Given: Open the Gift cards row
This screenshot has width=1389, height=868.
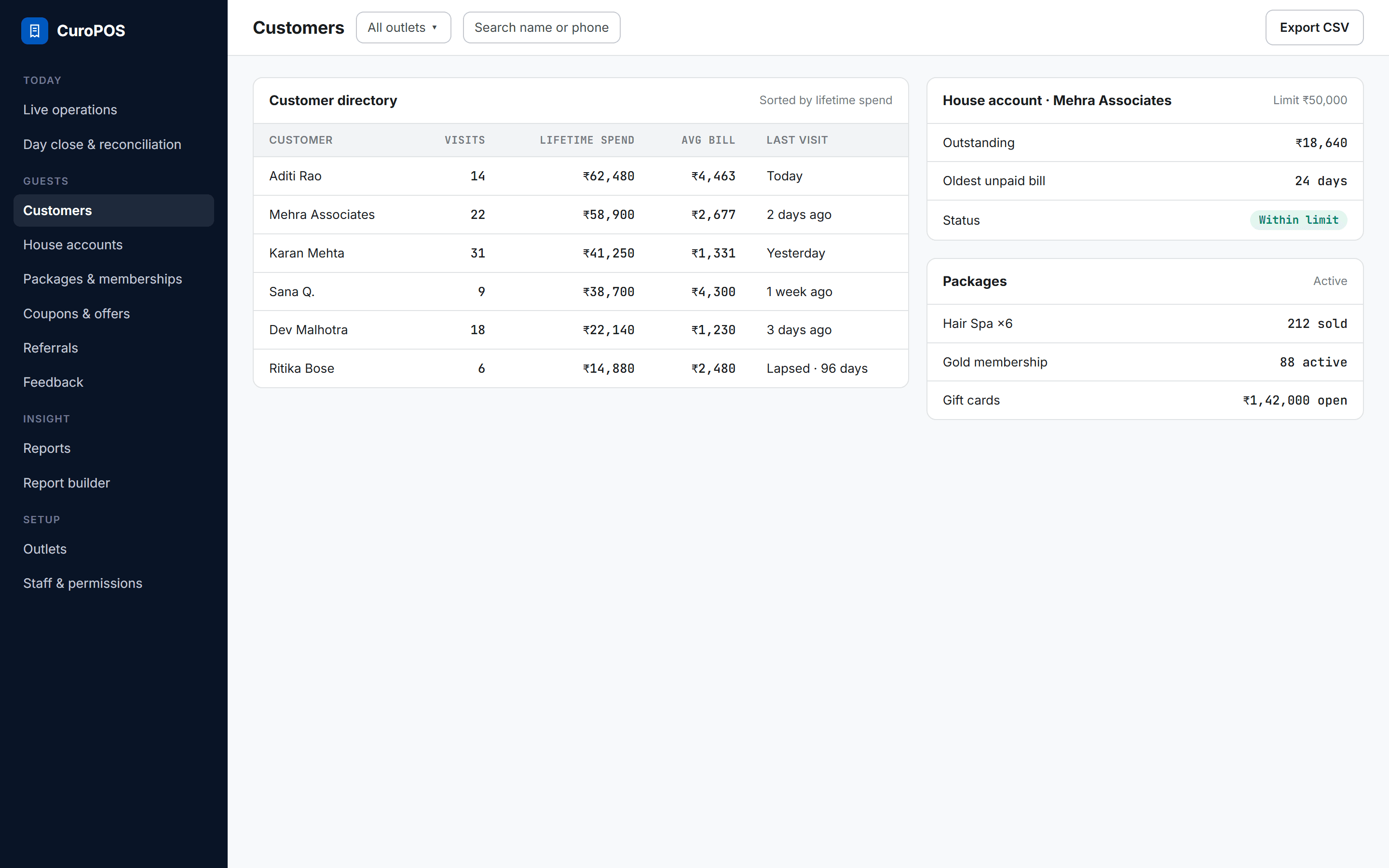Looking at the screenshot, I should coord(1144,401).
